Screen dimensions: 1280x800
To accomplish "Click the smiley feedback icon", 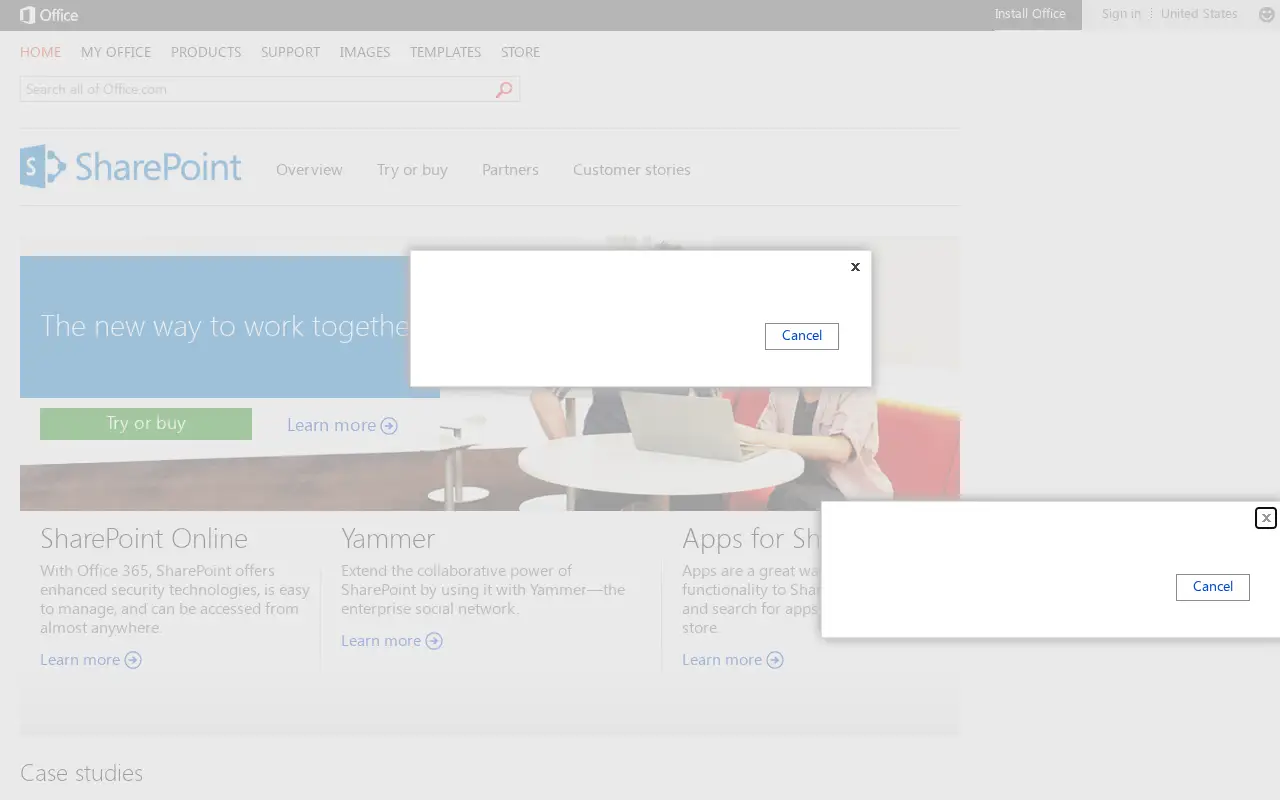I will point(1266,14).
